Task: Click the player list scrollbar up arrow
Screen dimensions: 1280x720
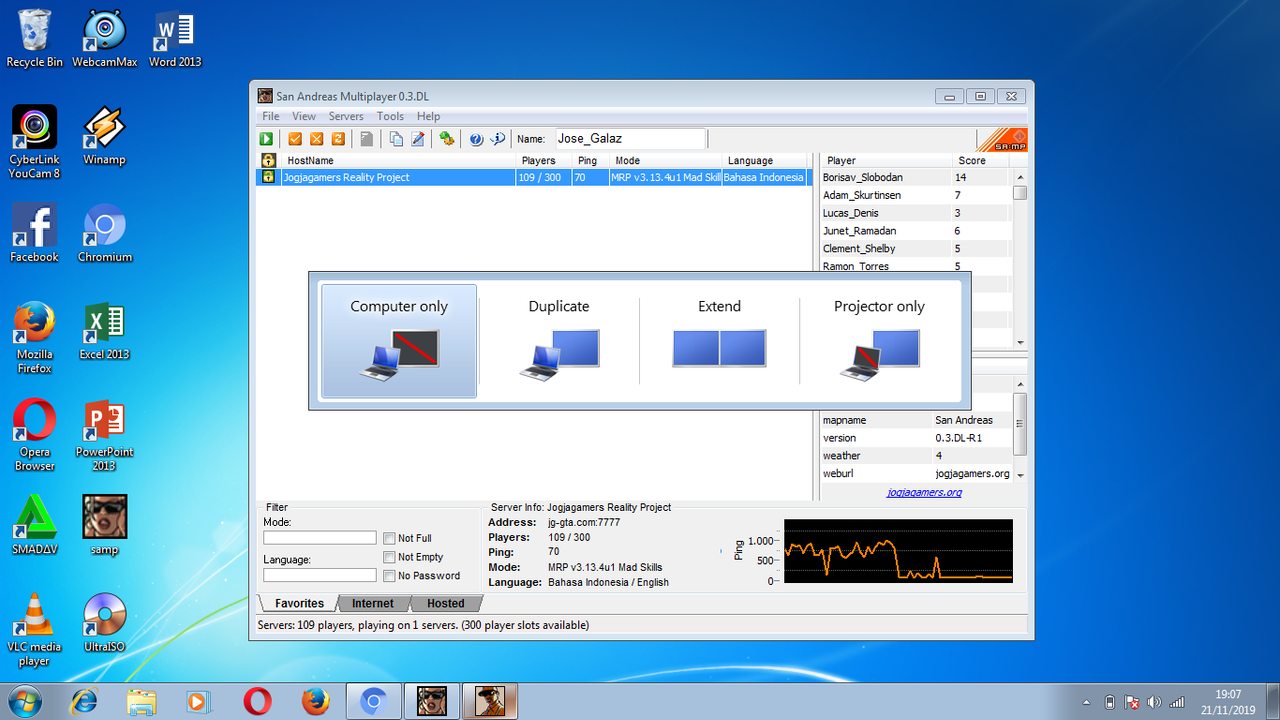Action: point(1019,177)
